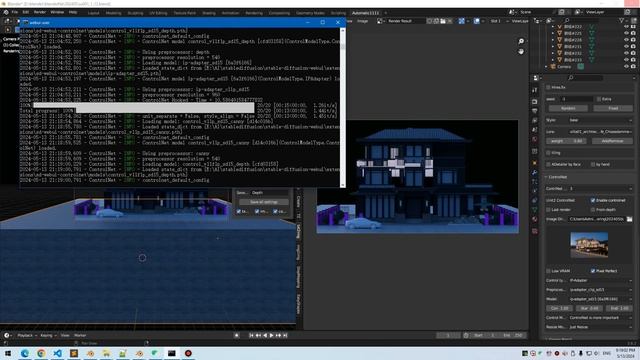Click the pan hand icon in image editor
This screenshot has height=360, width=640.
[521, 52]
